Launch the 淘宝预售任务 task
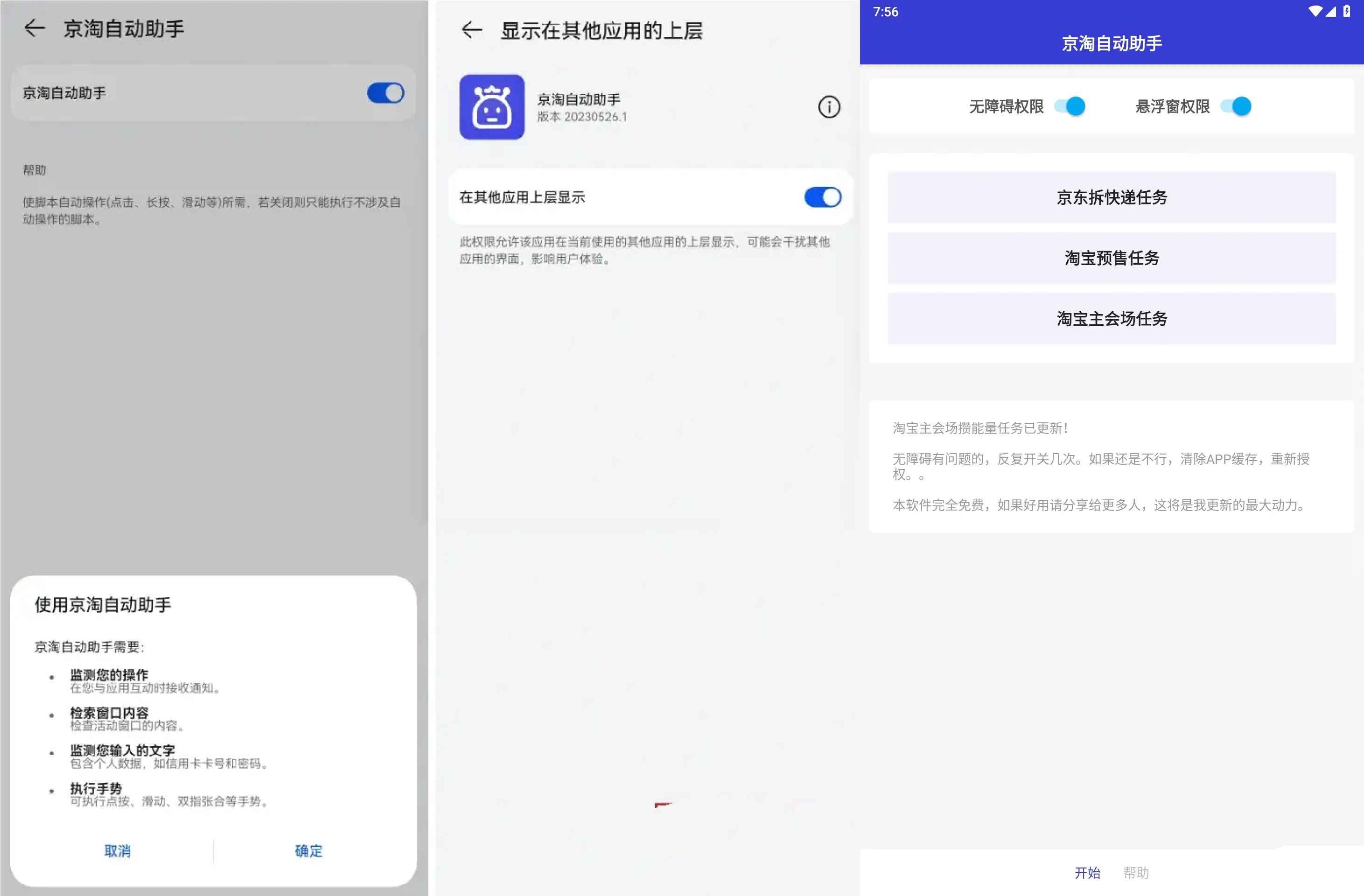This screenshot has height=896, width=1364. [x=1111, y=259]
